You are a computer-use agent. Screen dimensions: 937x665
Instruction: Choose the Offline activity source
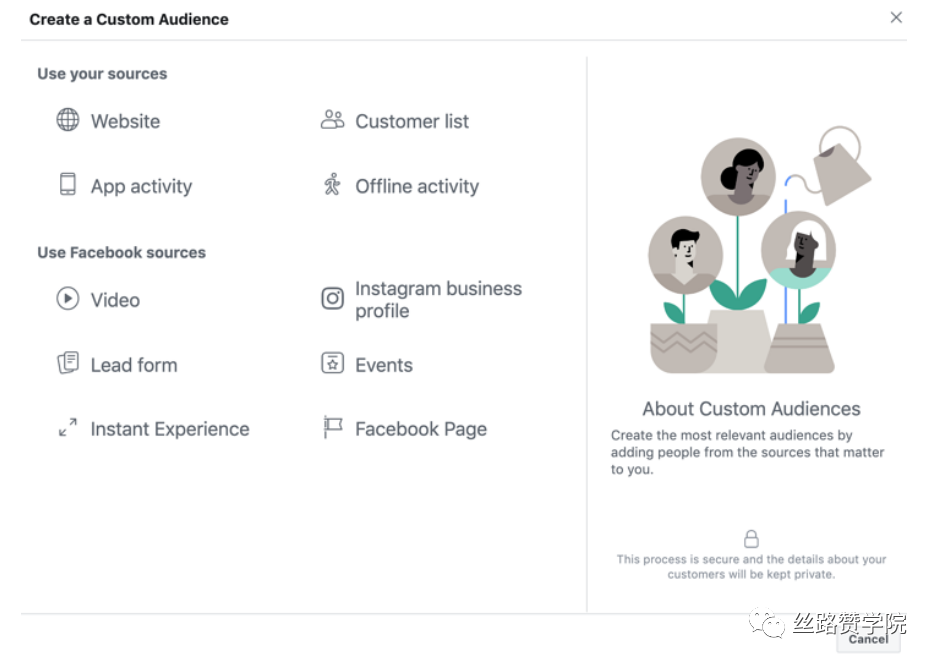click(x=417, y=186)
